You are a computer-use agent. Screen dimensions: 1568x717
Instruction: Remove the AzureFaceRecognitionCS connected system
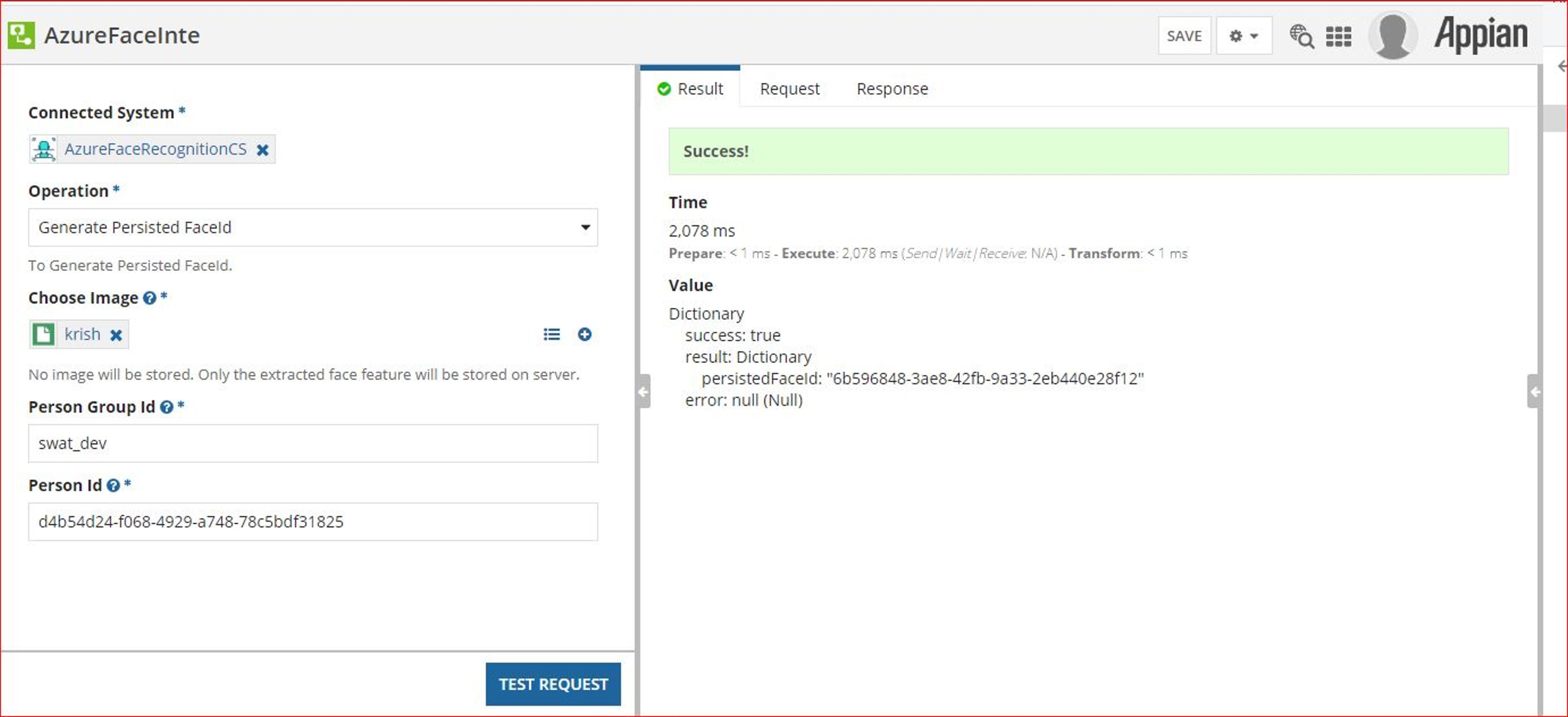click(262, 150)
